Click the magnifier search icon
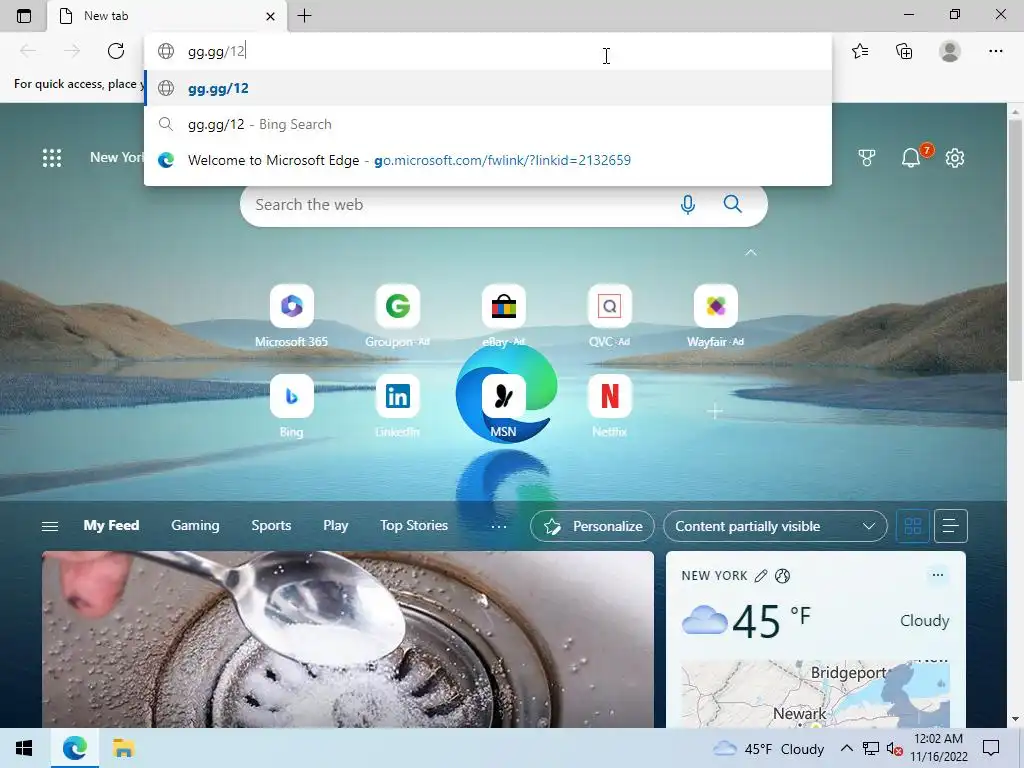The height and width of the screenshot is (768, 1024). click(x=733, y=204)
